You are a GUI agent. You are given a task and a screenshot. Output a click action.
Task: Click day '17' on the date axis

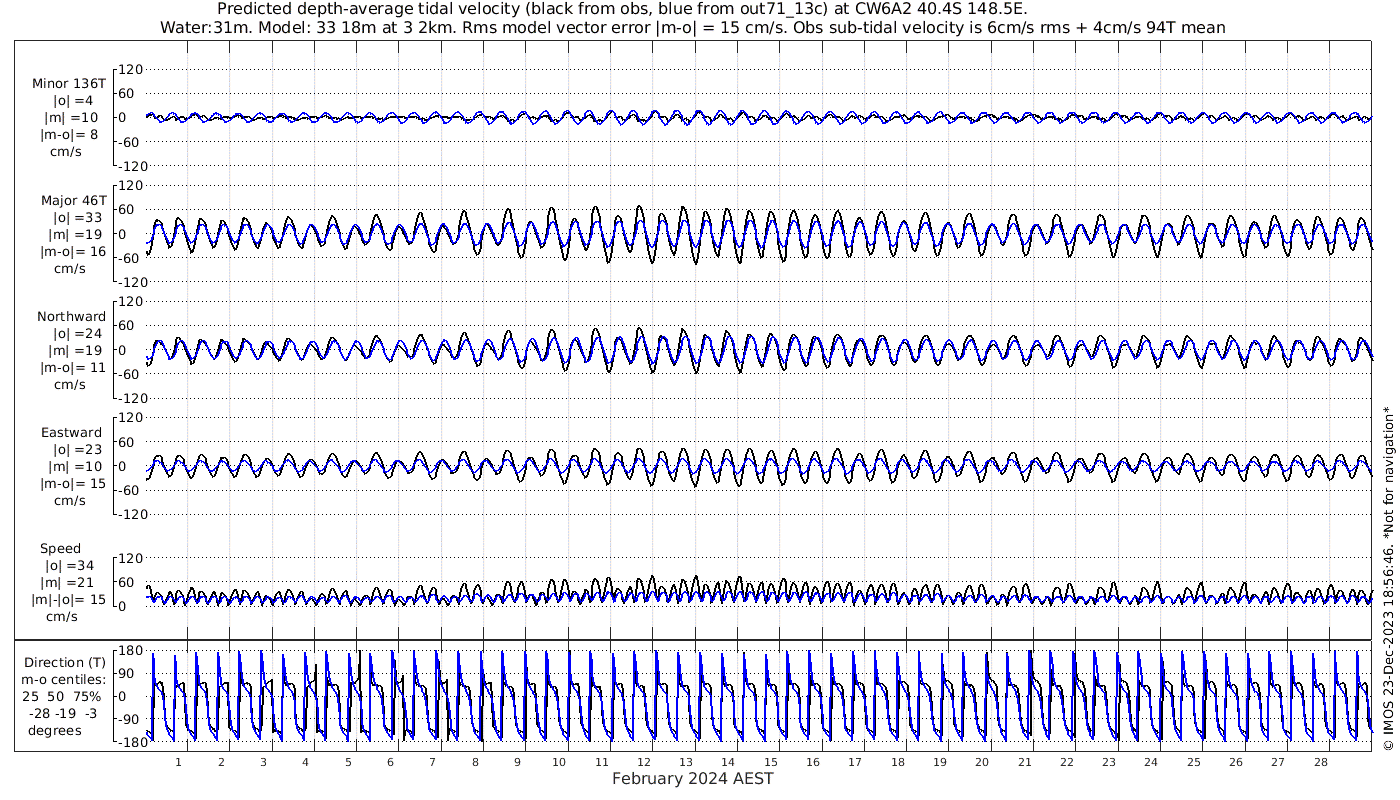[x=856, y=762]
